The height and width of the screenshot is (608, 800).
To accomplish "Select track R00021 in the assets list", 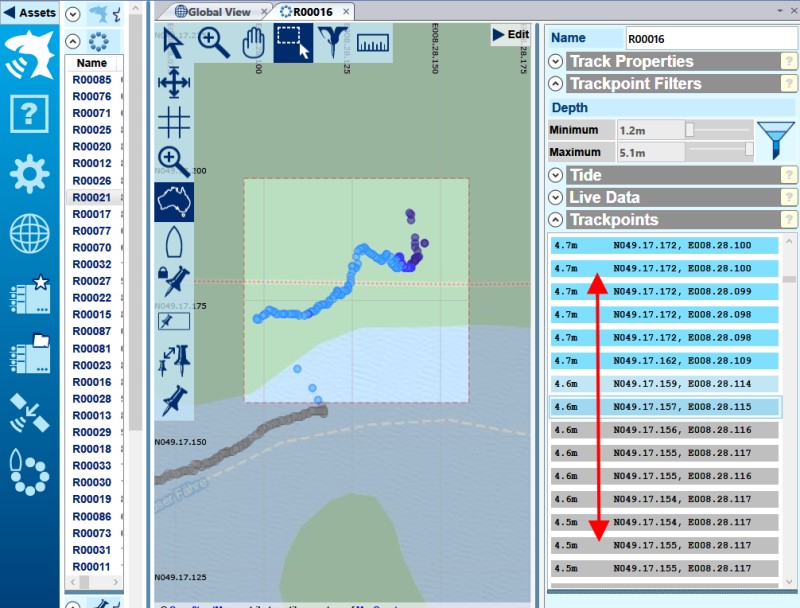I will tap(92, 197).
